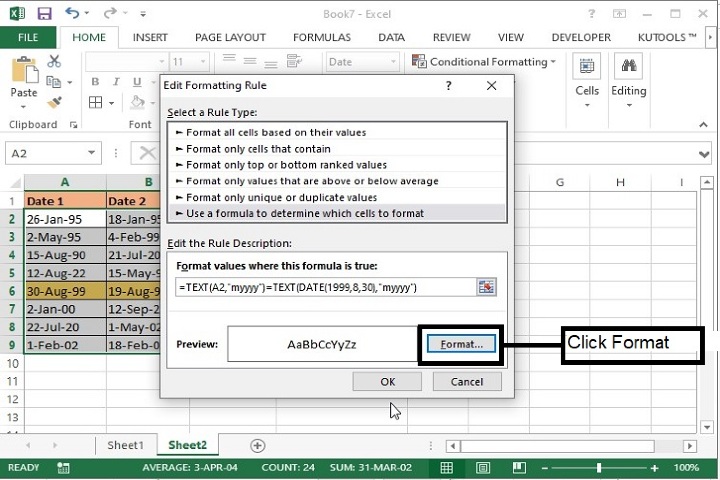
Task: Click vertical scrollbar down arrow
Action: (x=707, y=427)
